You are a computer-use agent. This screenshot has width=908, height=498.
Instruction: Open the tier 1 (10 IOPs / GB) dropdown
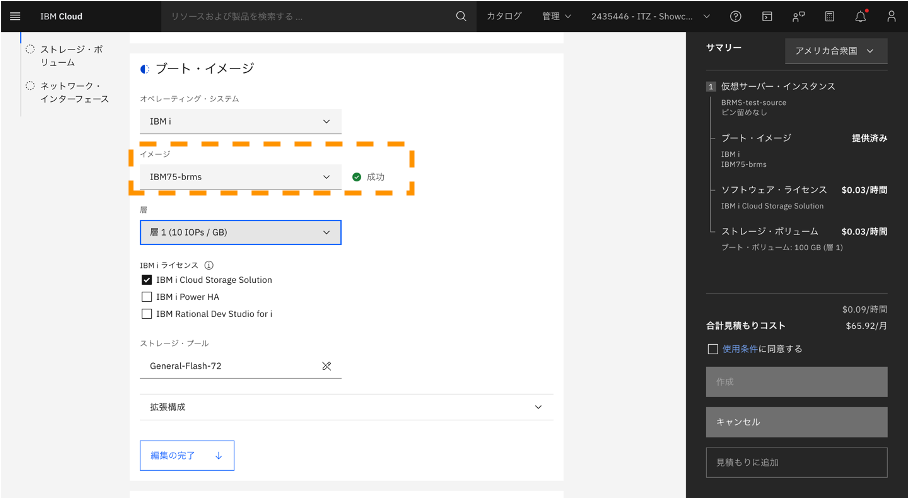(240, 232)
